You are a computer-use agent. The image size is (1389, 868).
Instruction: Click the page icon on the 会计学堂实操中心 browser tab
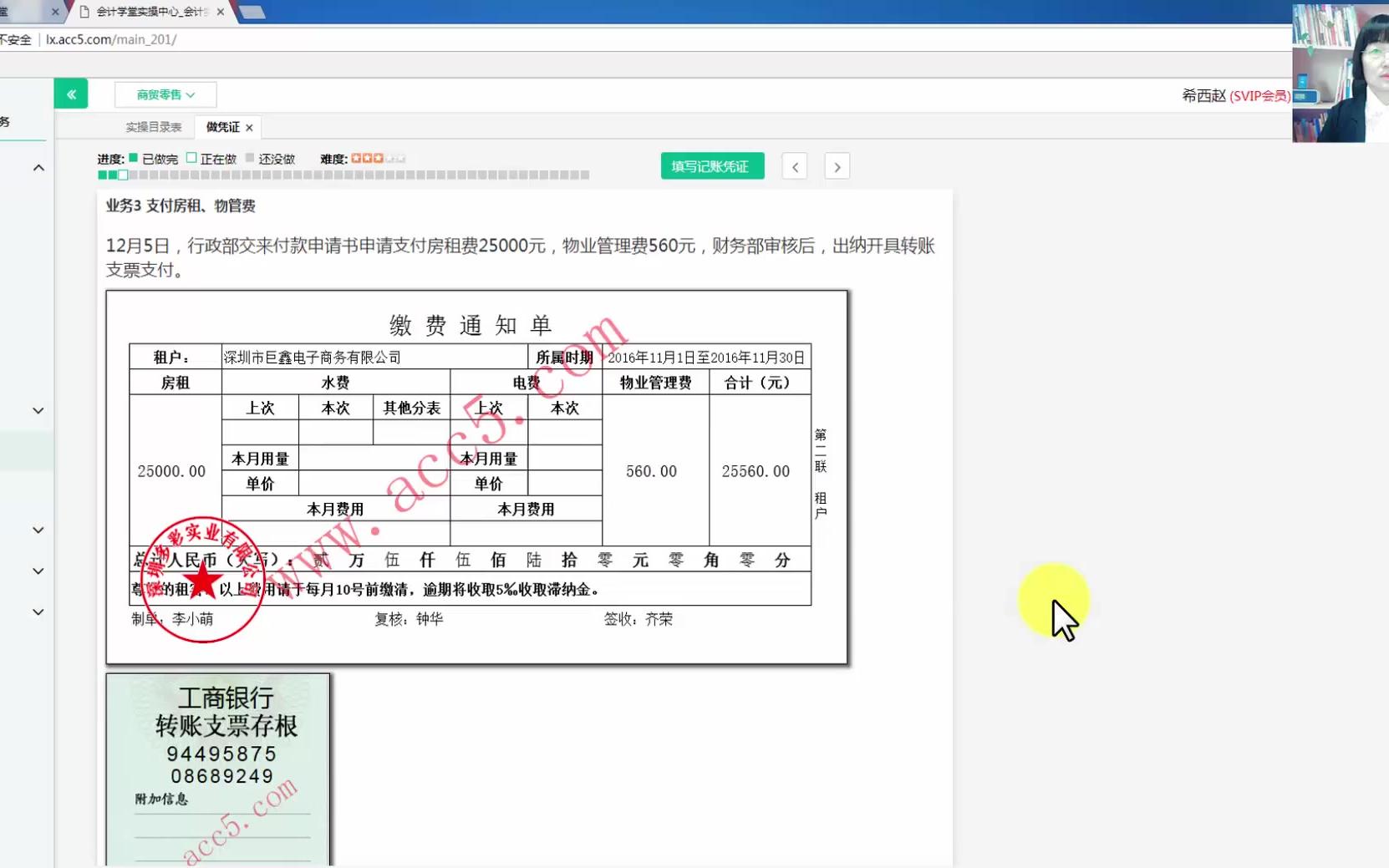tap(84, 13)
